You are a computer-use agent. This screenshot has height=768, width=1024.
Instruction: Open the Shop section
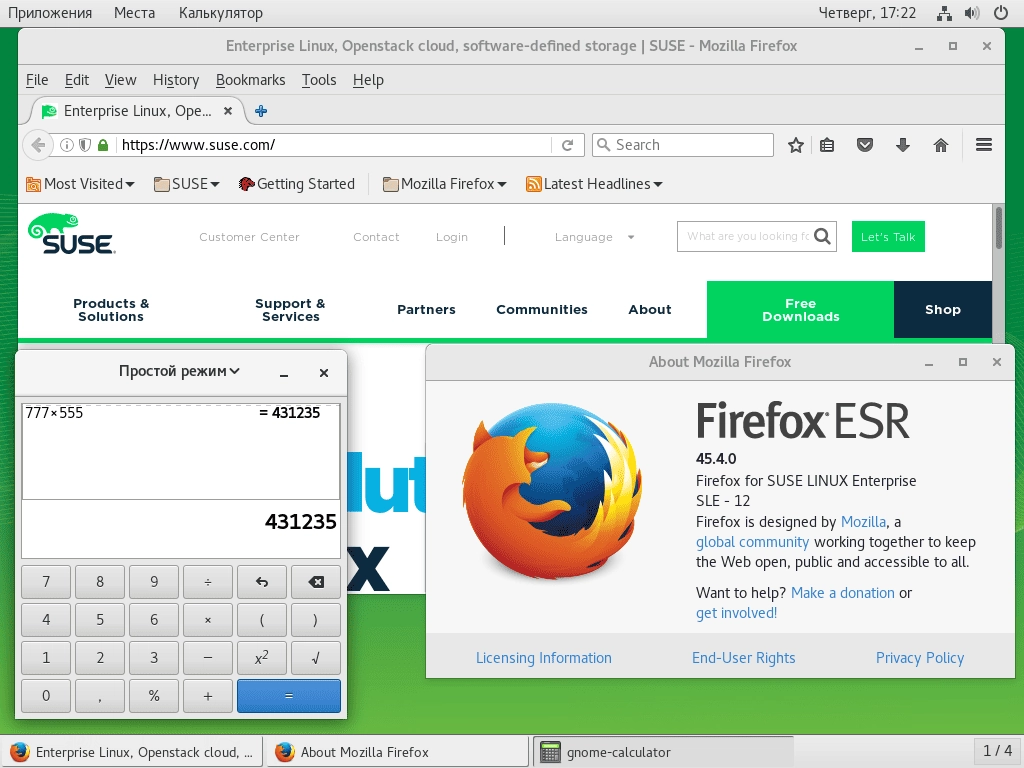942,310
